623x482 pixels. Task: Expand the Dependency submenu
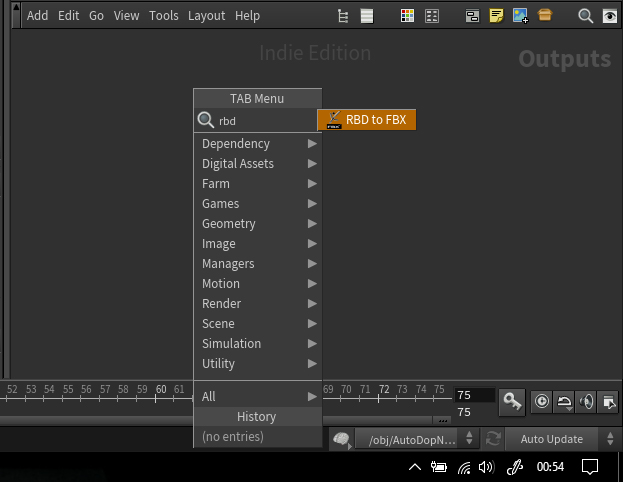tap(258, 143)
